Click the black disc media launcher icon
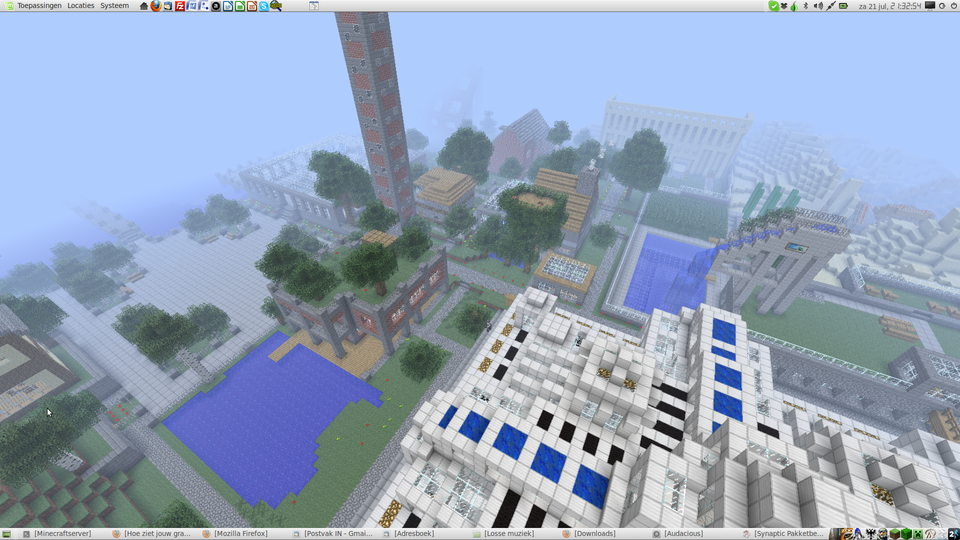The height and width of the screenshot is (540, 960). point(216,6)
